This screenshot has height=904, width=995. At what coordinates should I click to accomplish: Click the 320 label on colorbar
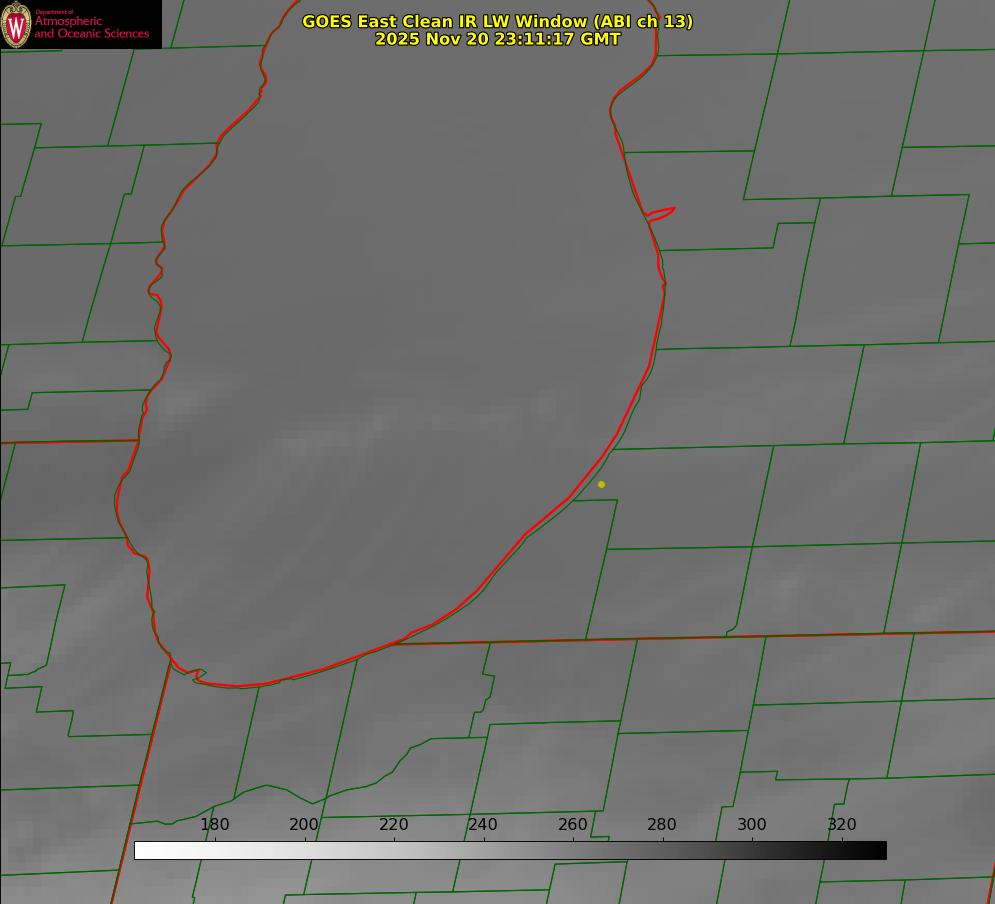[842, 824]
